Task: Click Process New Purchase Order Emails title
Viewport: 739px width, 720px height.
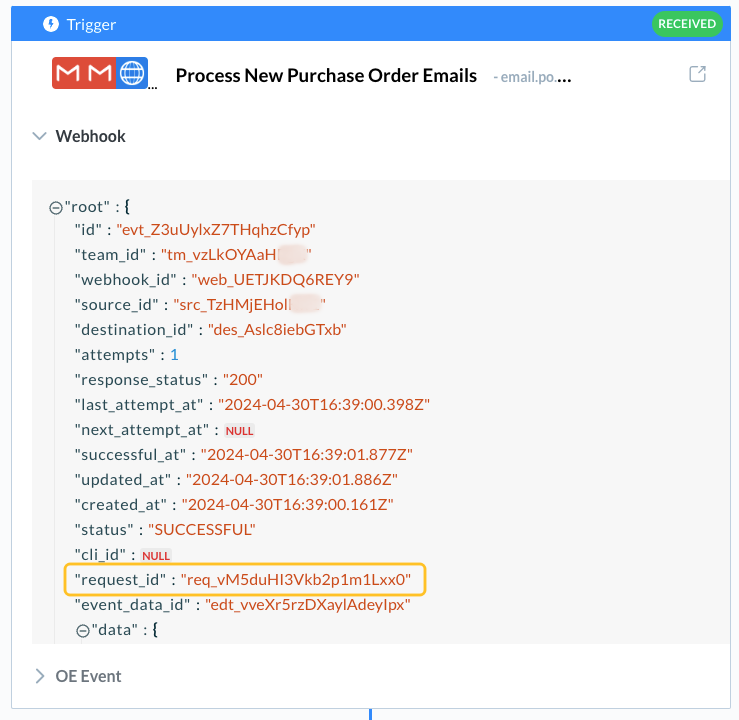Action: point(326,76)
